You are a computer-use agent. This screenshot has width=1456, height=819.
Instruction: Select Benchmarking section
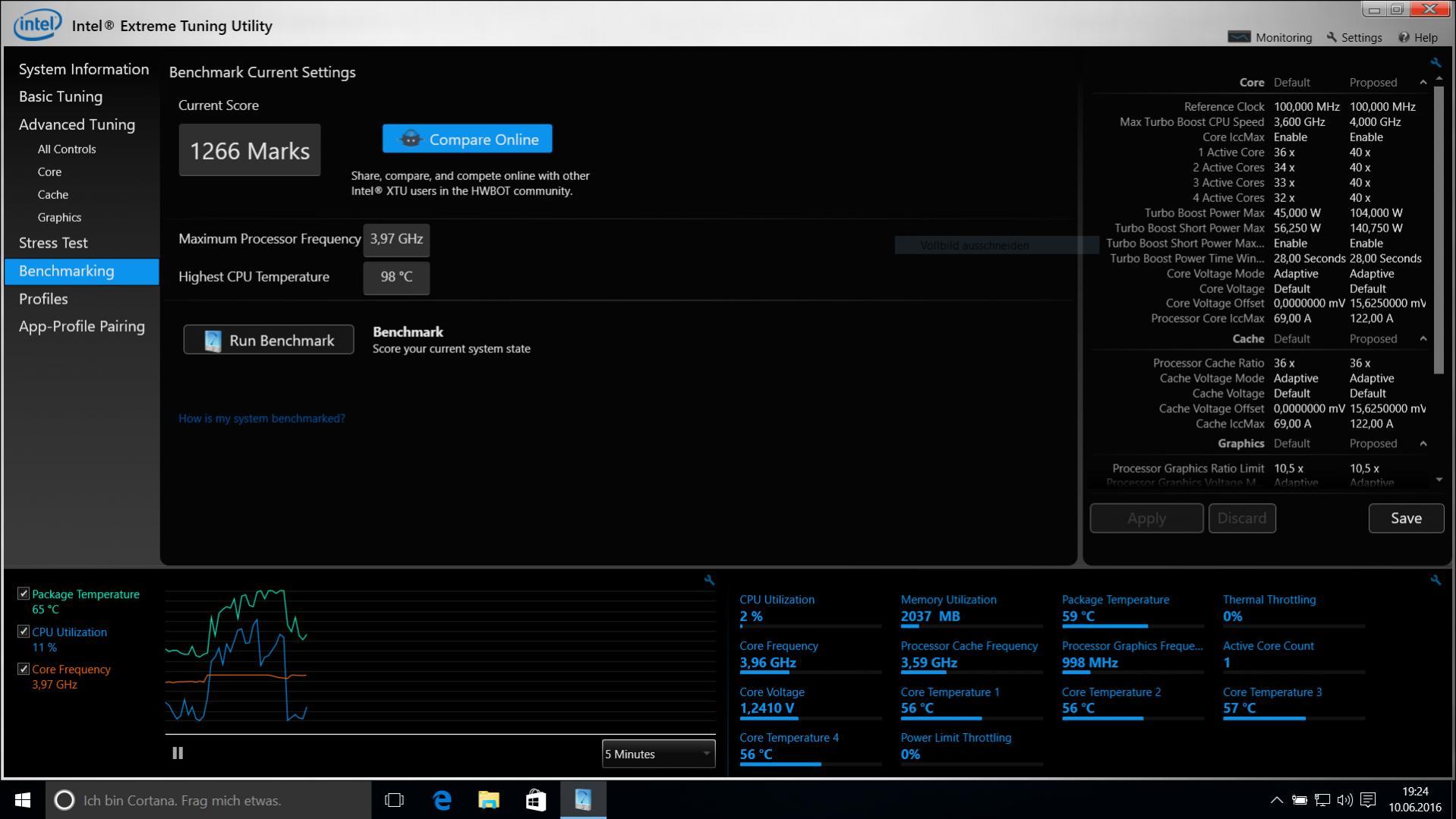tap(82, 271)
